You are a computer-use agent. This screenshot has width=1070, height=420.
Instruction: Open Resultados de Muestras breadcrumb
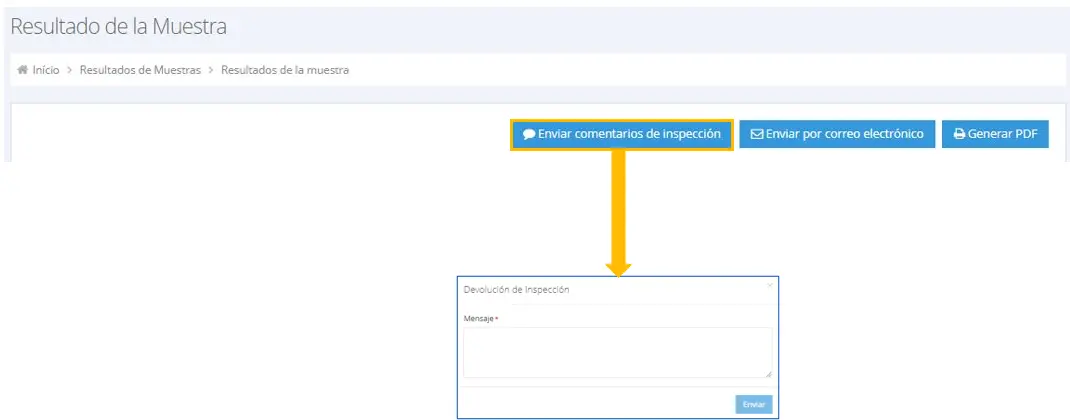[140, 70]
